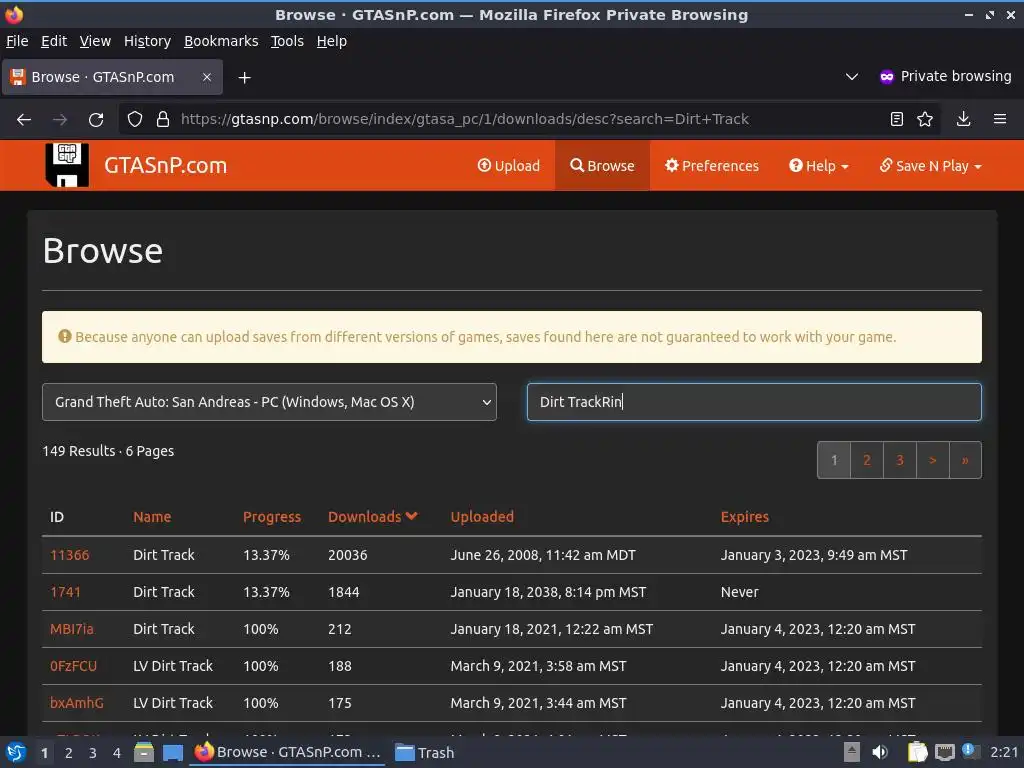Click the GTASnP.com site title
Viewport: 1024px width, 768px height.
pyautogui.click(x=165, y=165)
